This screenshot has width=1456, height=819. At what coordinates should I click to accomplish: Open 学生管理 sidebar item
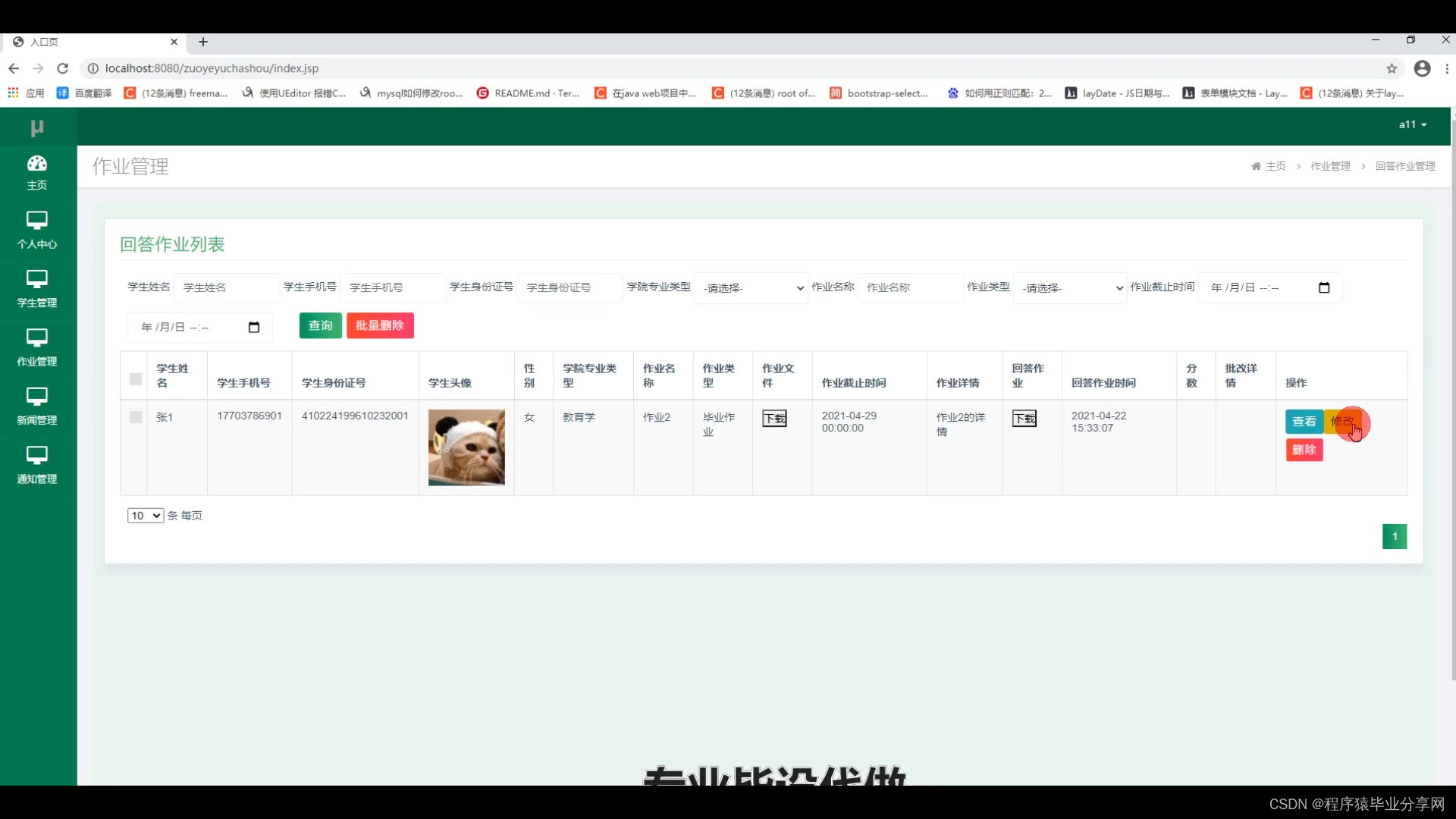pos(36,289)
